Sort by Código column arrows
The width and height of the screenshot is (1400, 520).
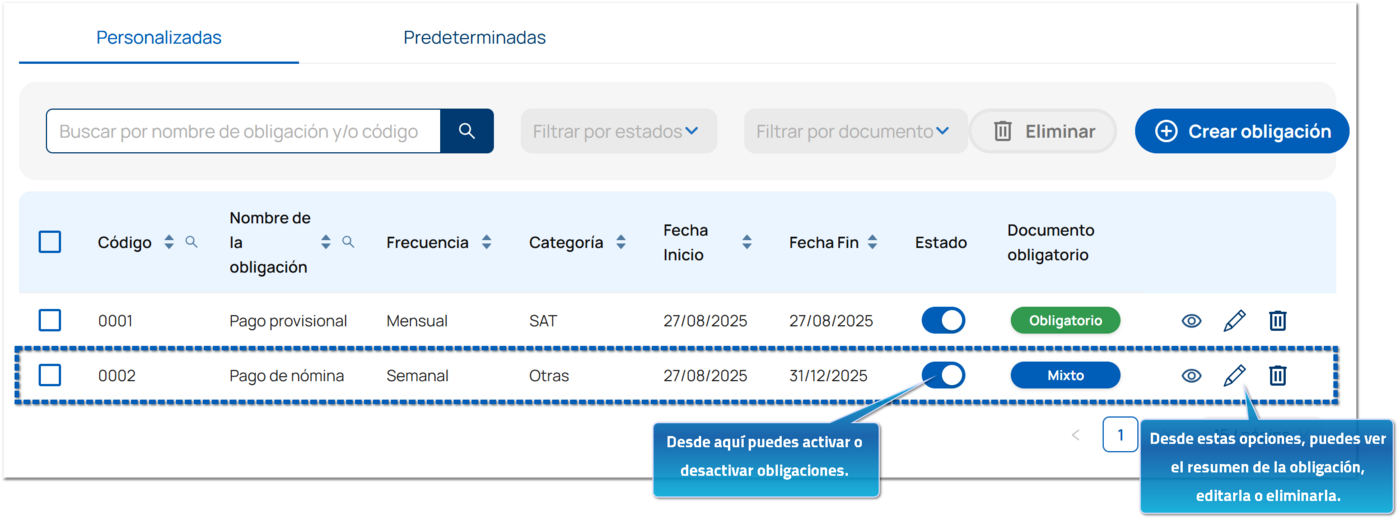coord(169,242)
